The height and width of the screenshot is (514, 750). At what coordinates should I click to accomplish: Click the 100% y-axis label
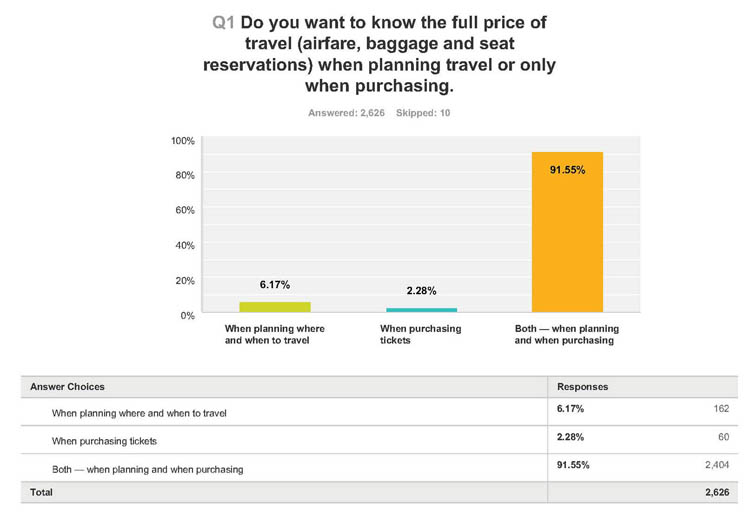coord(183,141)
